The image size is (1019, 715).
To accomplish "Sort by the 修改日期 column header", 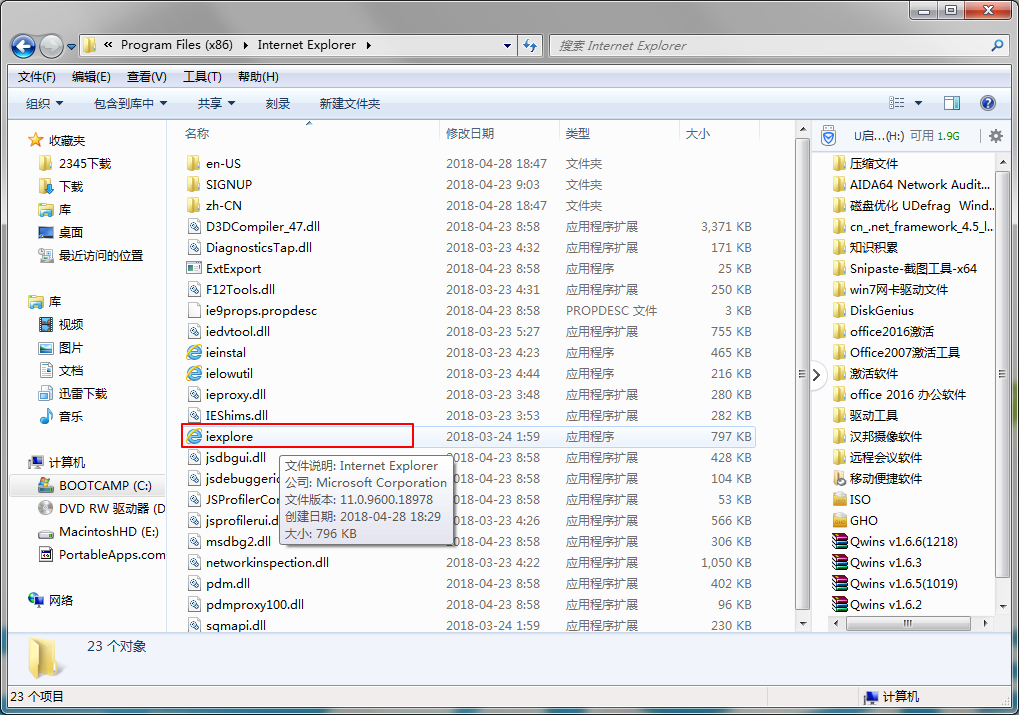I will tap(470, 133).
